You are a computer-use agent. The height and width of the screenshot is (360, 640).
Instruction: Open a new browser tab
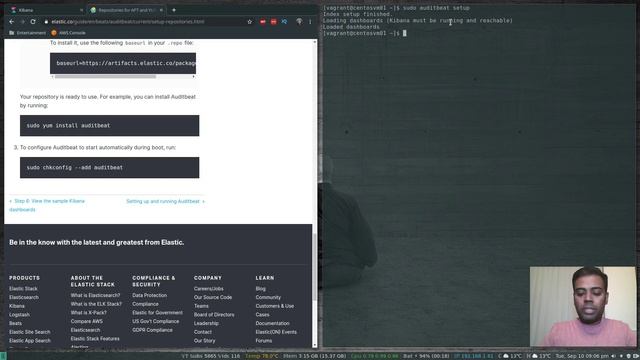pyautogui.click(x=174, y=10)
